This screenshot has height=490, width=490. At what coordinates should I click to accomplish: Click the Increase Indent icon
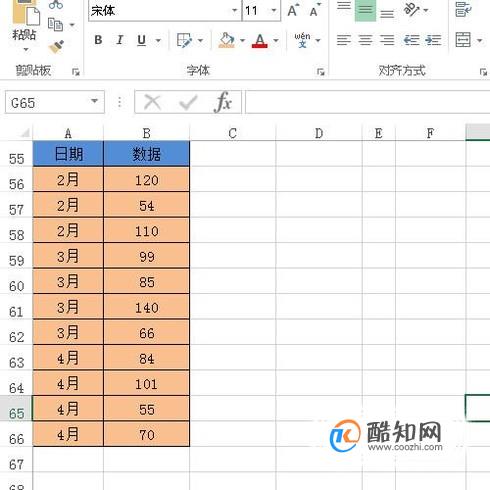point(433,40)
